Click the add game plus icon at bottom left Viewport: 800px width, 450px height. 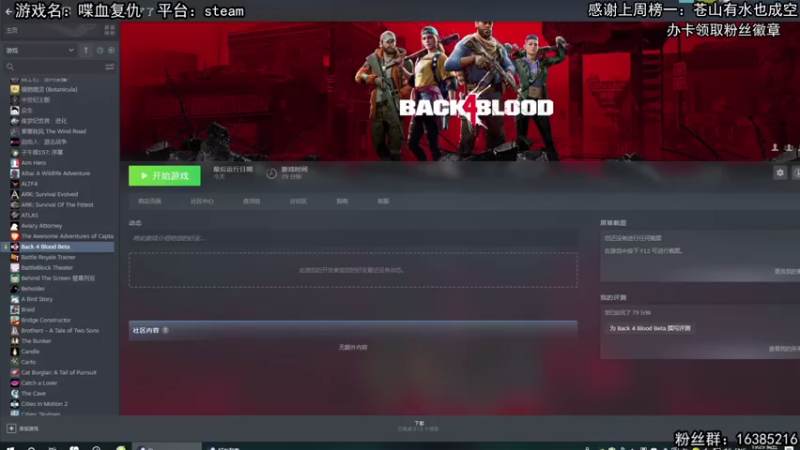(11, 429)
